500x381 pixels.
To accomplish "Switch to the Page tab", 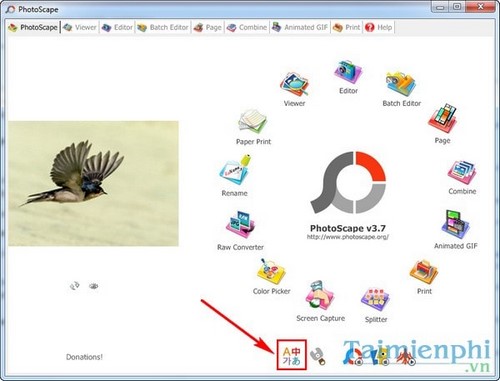I will coord(208,27).
